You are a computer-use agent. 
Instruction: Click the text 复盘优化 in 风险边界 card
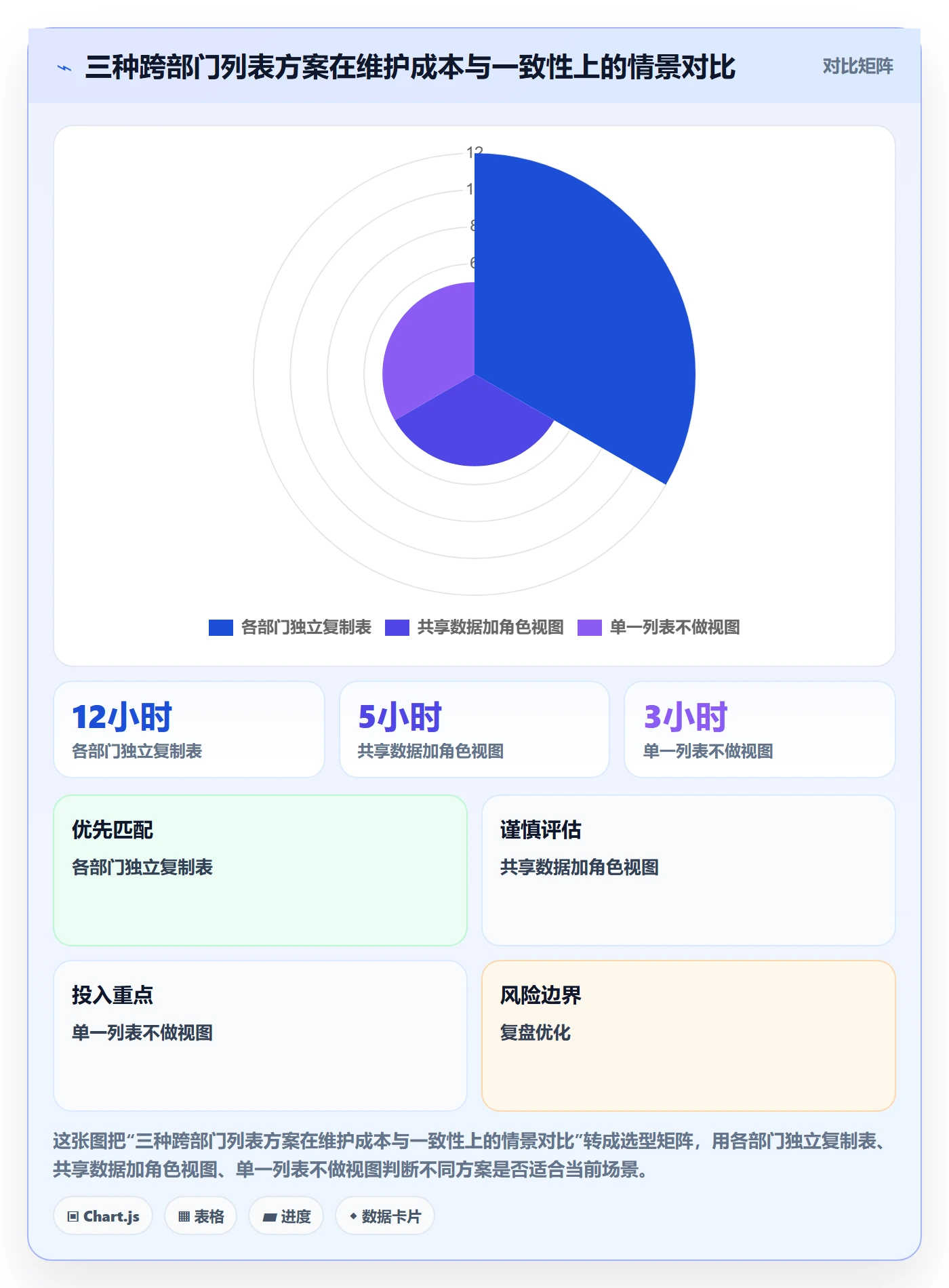[536, 1032]
